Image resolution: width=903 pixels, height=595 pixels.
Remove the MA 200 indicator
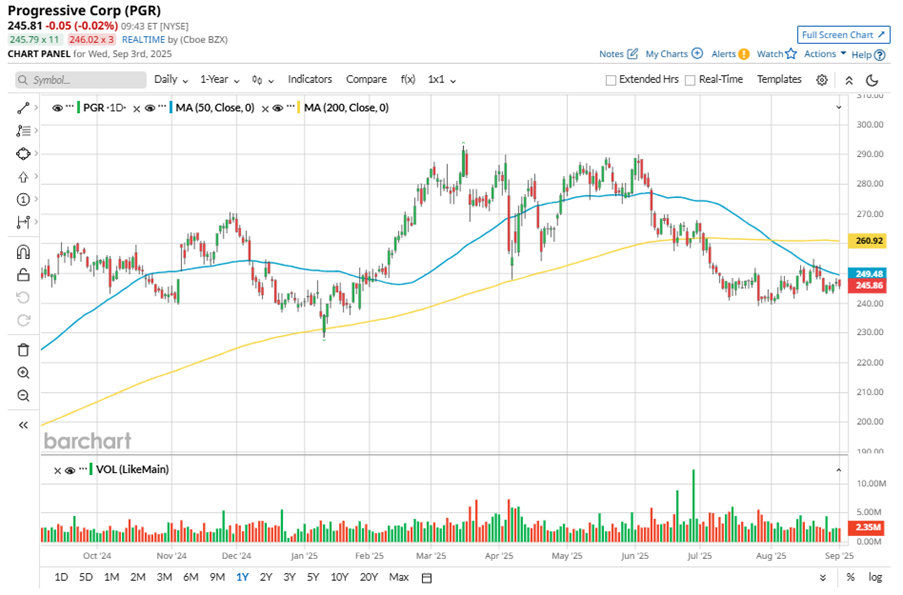[x=265, y=108]
